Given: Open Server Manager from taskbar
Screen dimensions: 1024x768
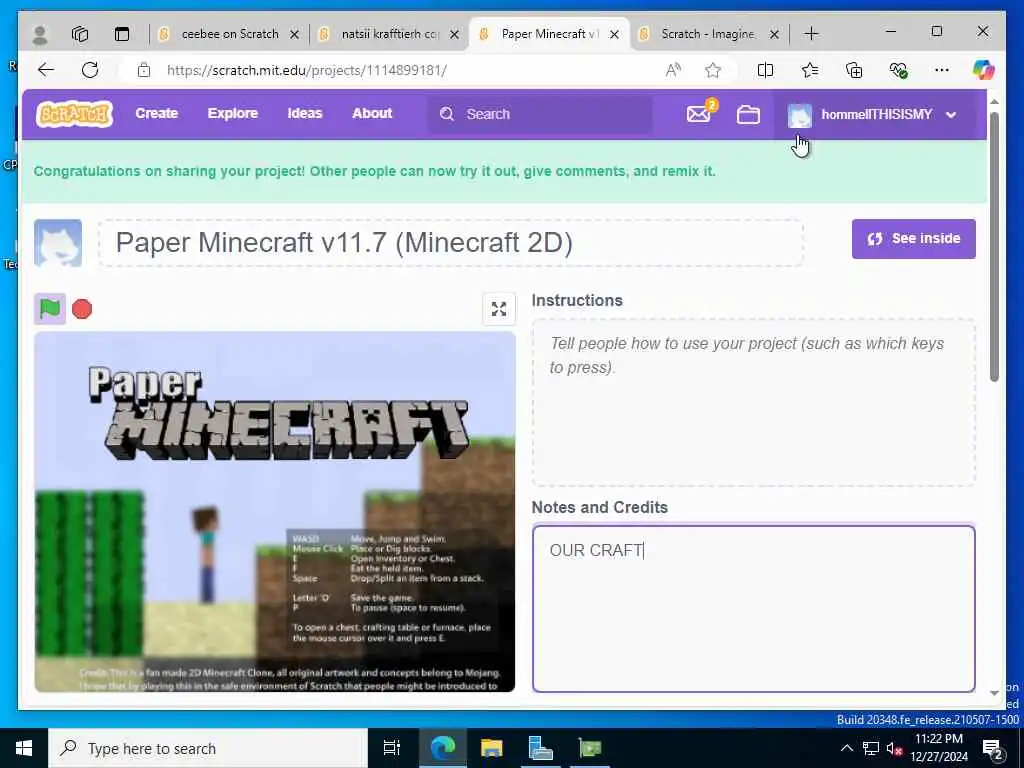Looking at the screenshot, I should pos(541,748).
